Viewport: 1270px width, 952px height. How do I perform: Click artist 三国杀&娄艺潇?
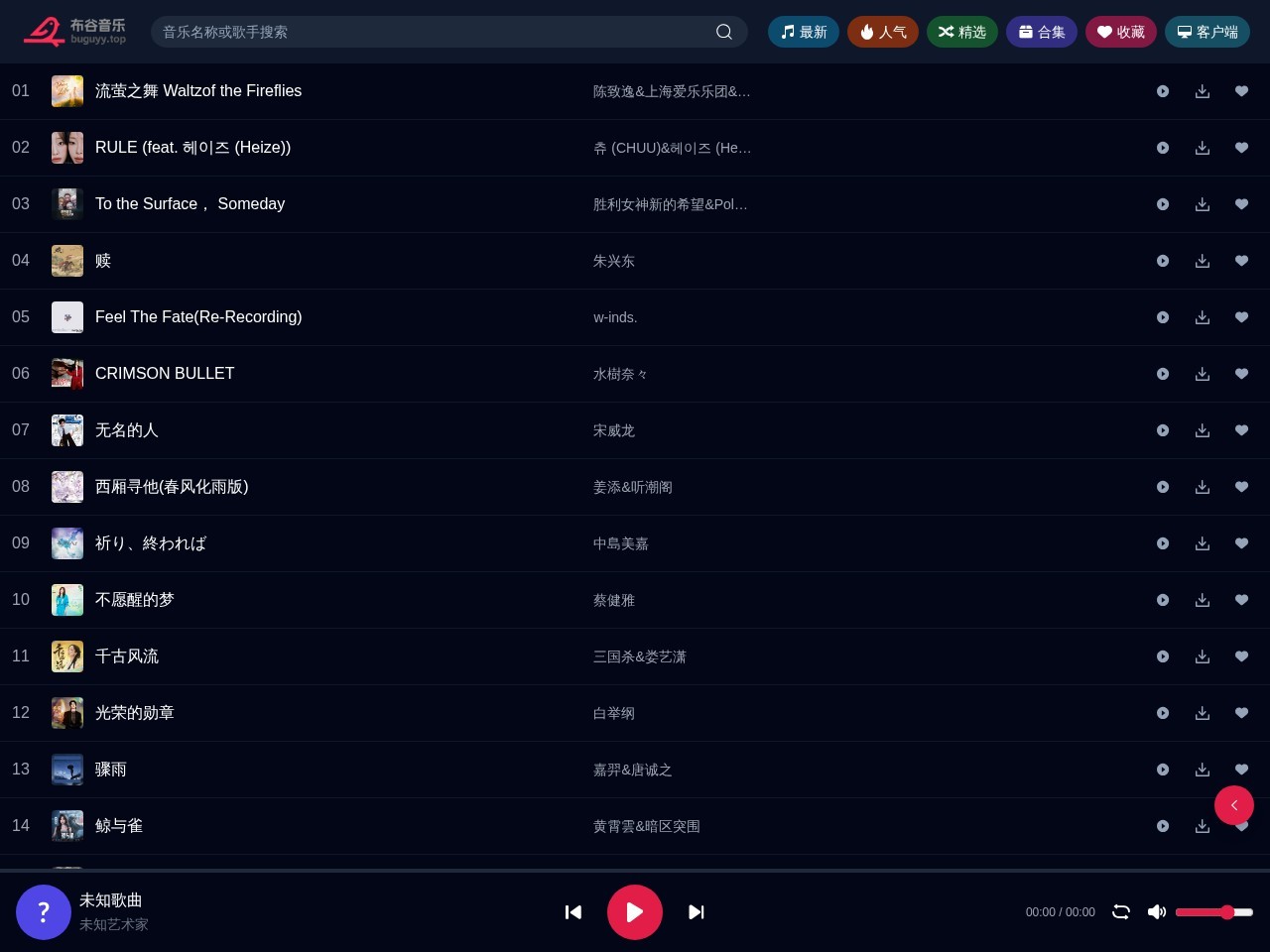click(x=640, y=656)
